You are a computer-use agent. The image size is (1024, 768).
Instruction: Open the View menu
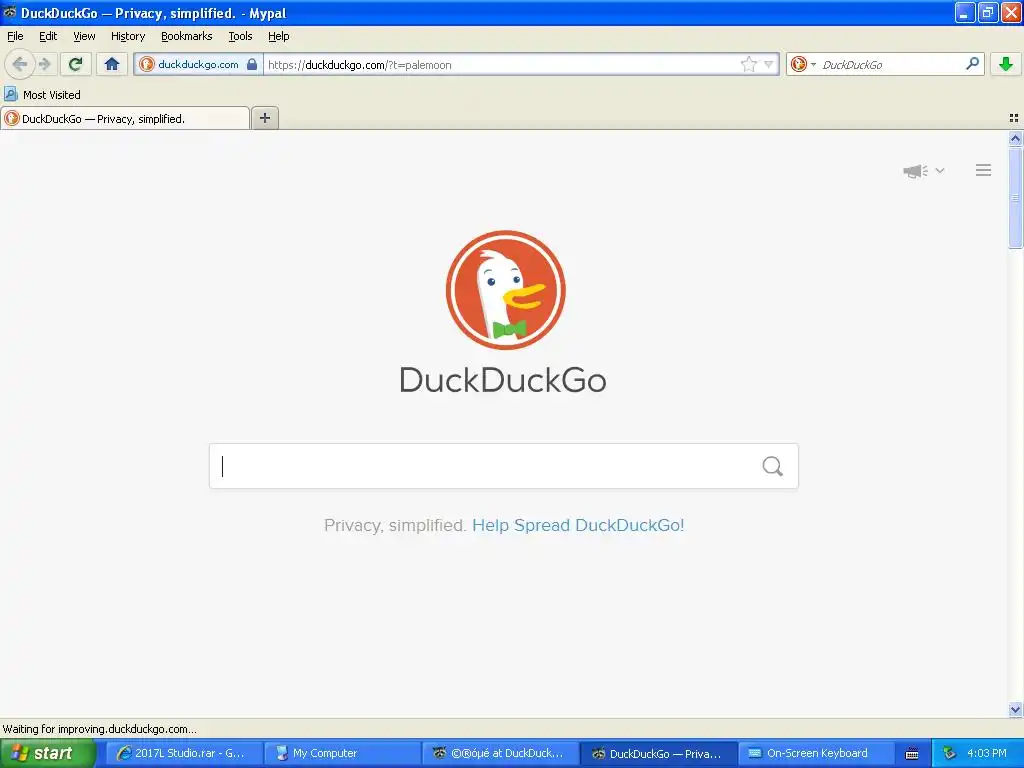tap(84, 36)
